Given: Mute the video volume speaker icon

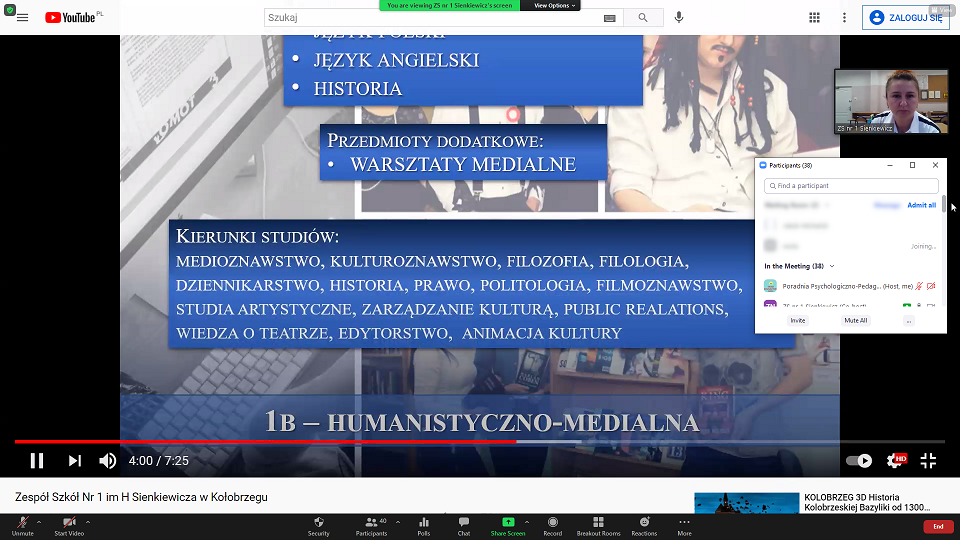Looking at the screenshot, I should tap(108, 460).
